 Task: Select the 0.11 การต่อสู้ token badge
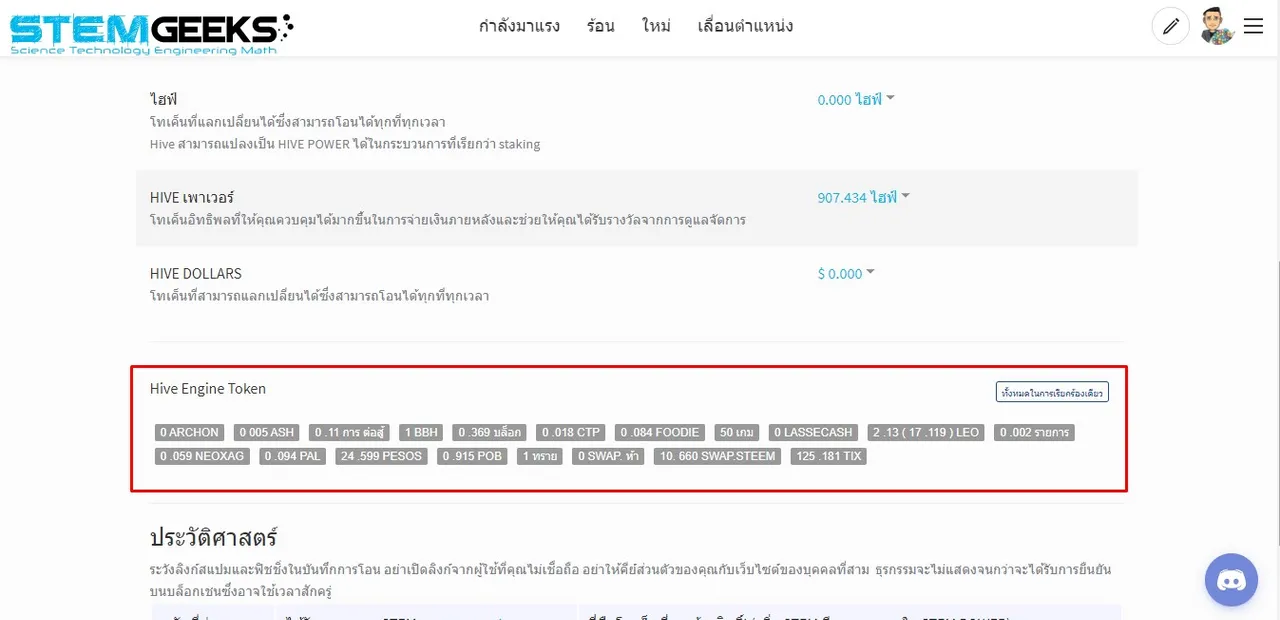349,432
